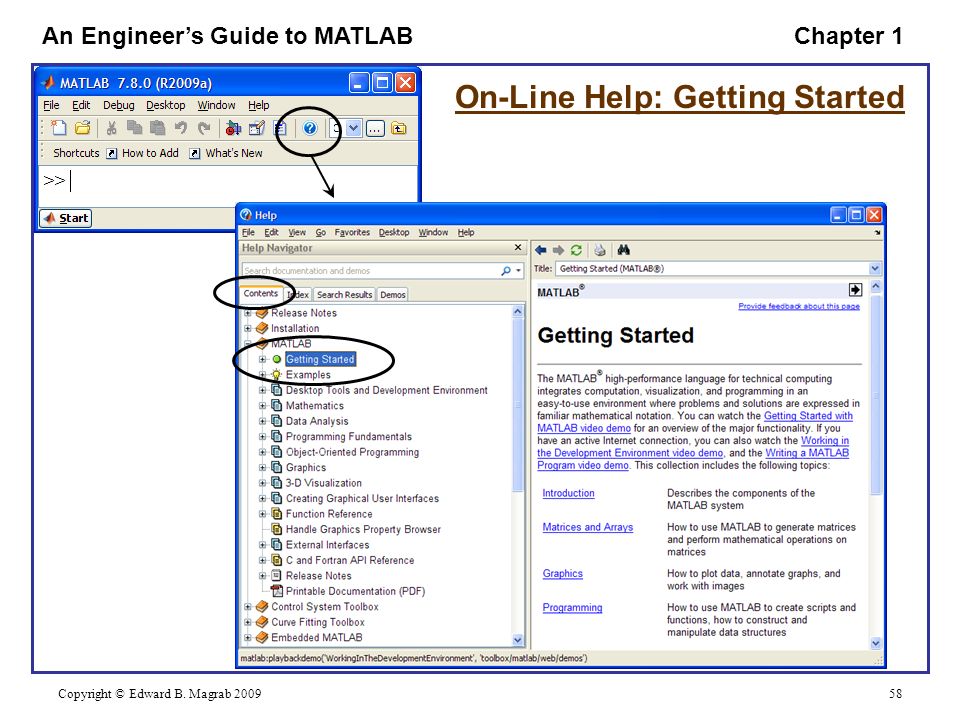Reload the Help page with green refresh icon
Image resolution: width=960 pixels, height=720 pixels.
pos(576,250)
